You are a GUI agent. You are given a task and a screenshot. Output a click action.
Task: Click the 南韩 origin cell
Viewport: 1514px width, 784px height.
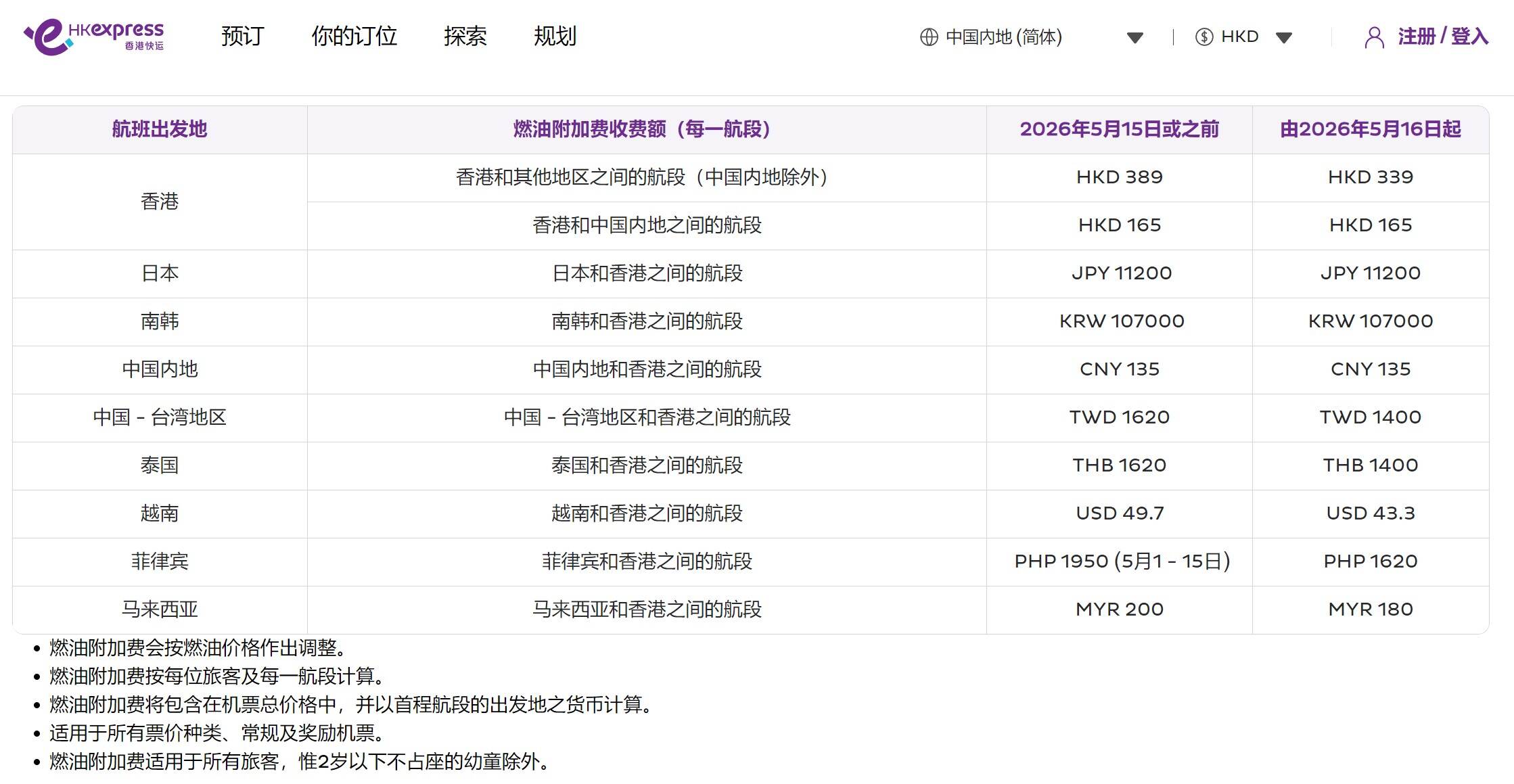[160, 321]
